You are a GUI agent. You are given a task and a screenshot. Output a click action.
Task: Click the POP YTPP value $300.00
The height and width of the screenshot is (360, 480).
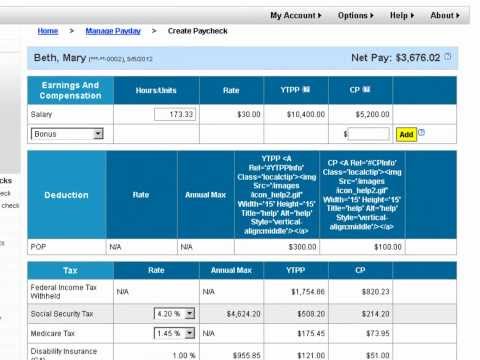302,247
